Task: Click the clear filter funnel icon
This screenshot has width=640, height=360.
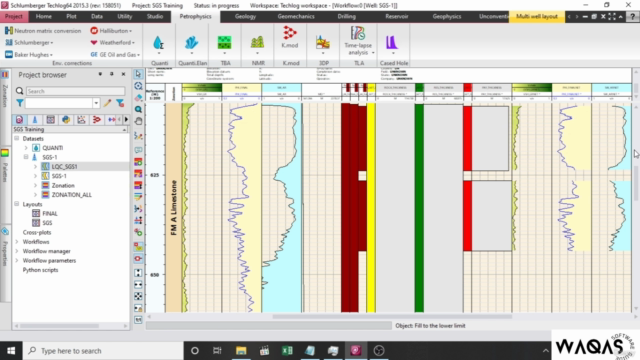Action: (x=120, y=103)
